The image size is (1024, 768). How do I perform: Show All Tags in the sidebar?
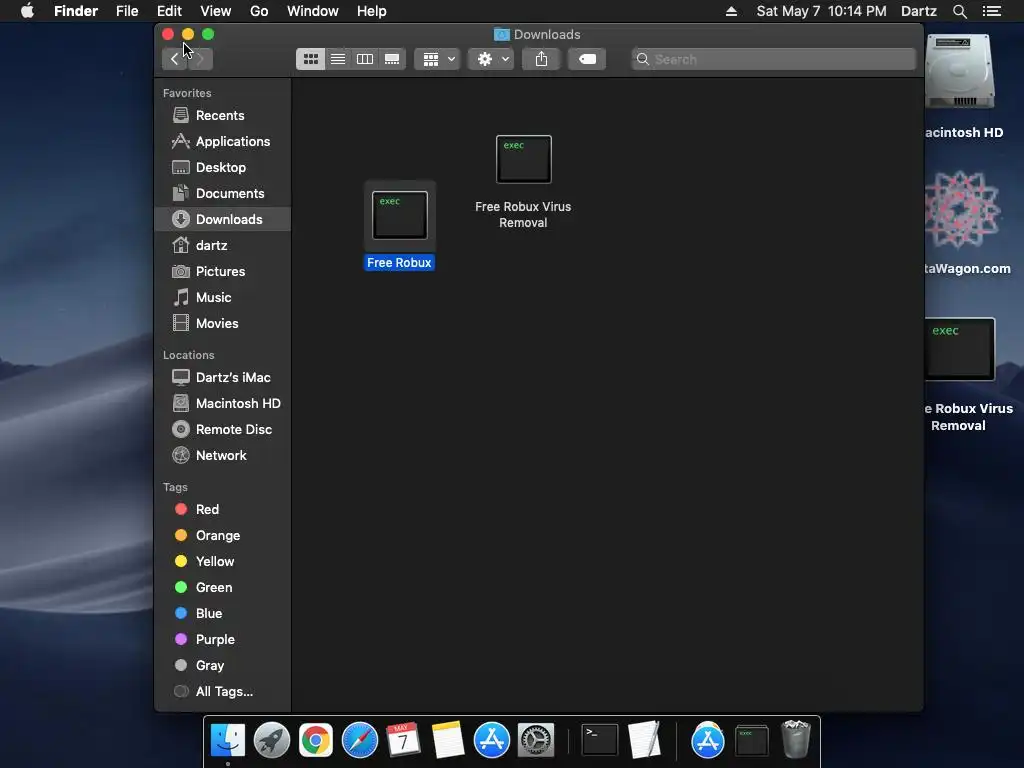tap(223, 692)
